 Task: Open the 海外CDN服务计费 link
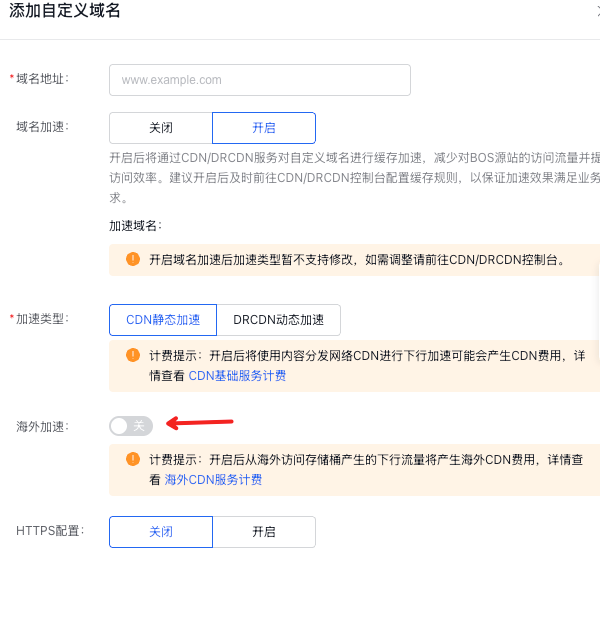point(213,480)
